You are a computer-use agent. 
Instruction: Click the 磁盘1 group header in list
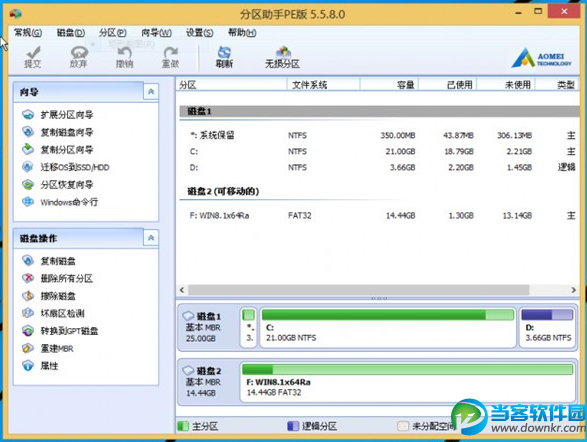379,111
